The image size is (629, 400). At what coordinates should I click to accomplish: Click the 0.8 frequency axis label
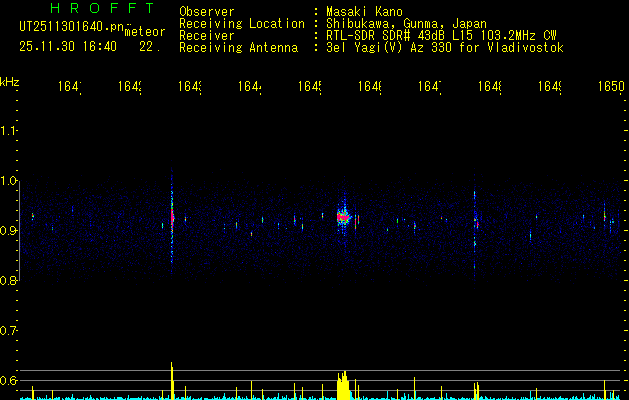click(8, 281)
